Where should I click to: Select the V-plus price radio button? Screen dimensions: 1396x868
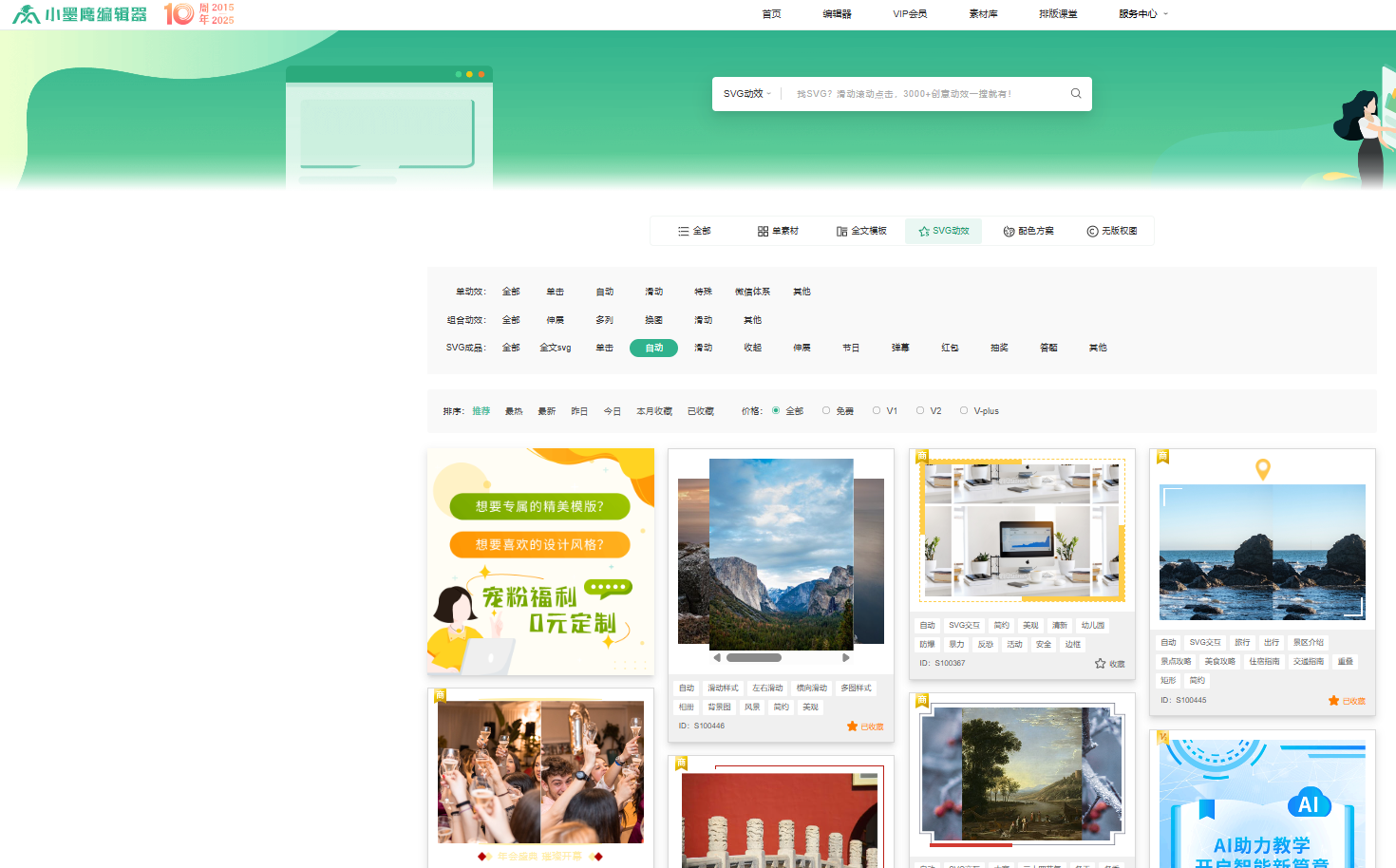[x=964, y=411]
